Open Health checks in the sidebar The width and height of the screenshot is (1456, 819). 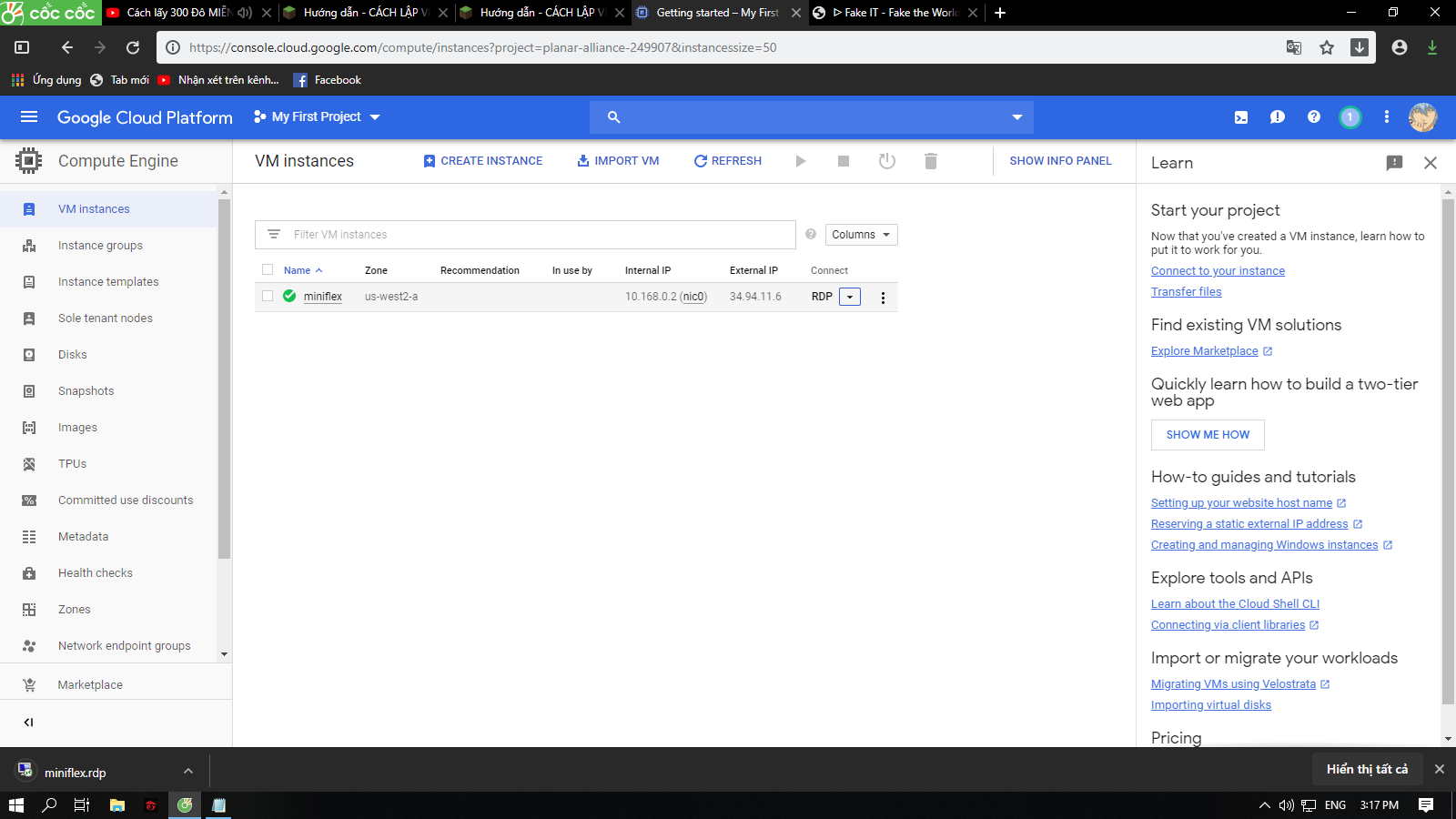pyautogui.click(x=109, y=573)
